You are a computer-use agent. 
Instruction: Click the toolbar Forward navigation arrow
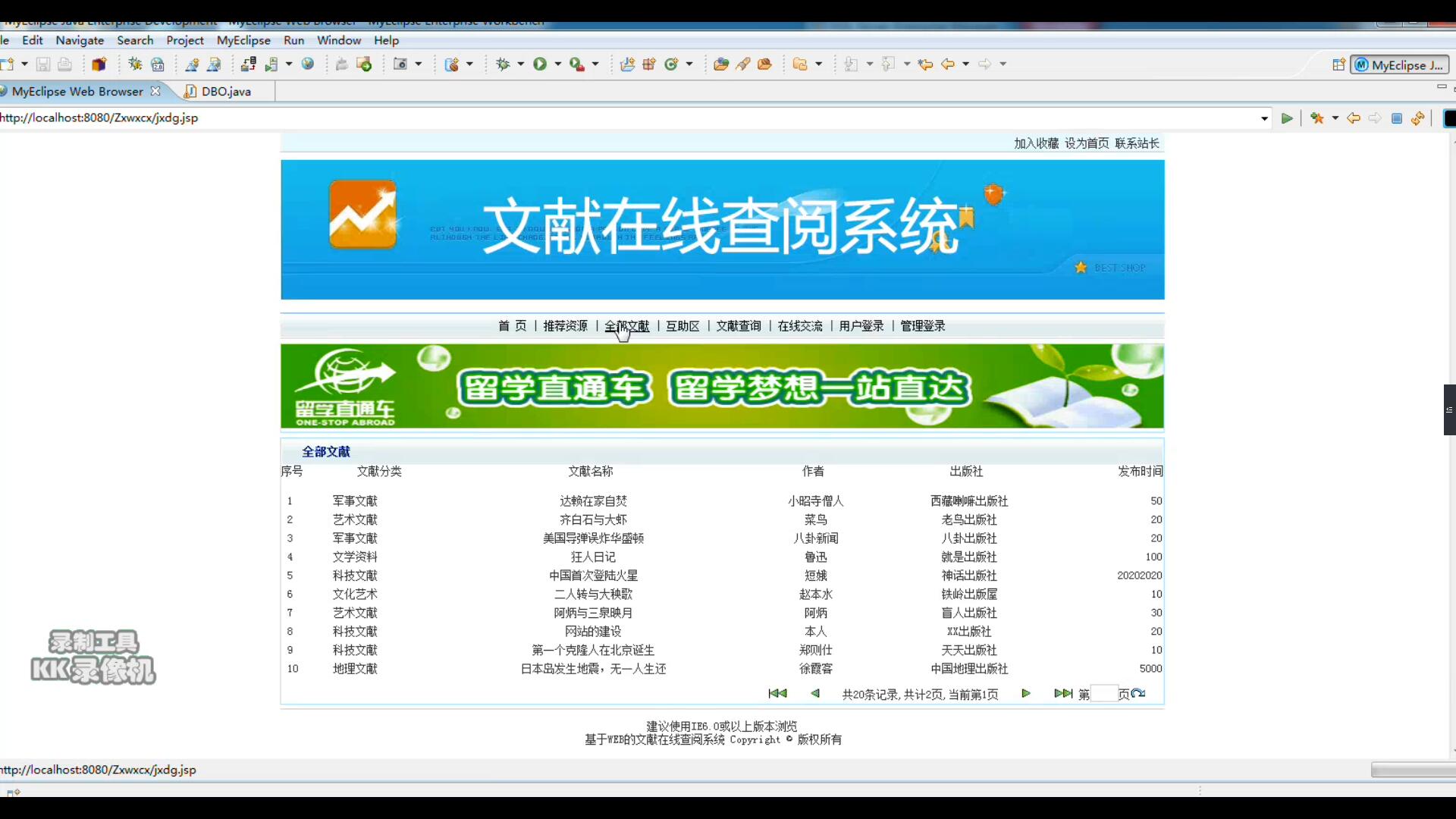pyautogui.click(x=985, y=64)
